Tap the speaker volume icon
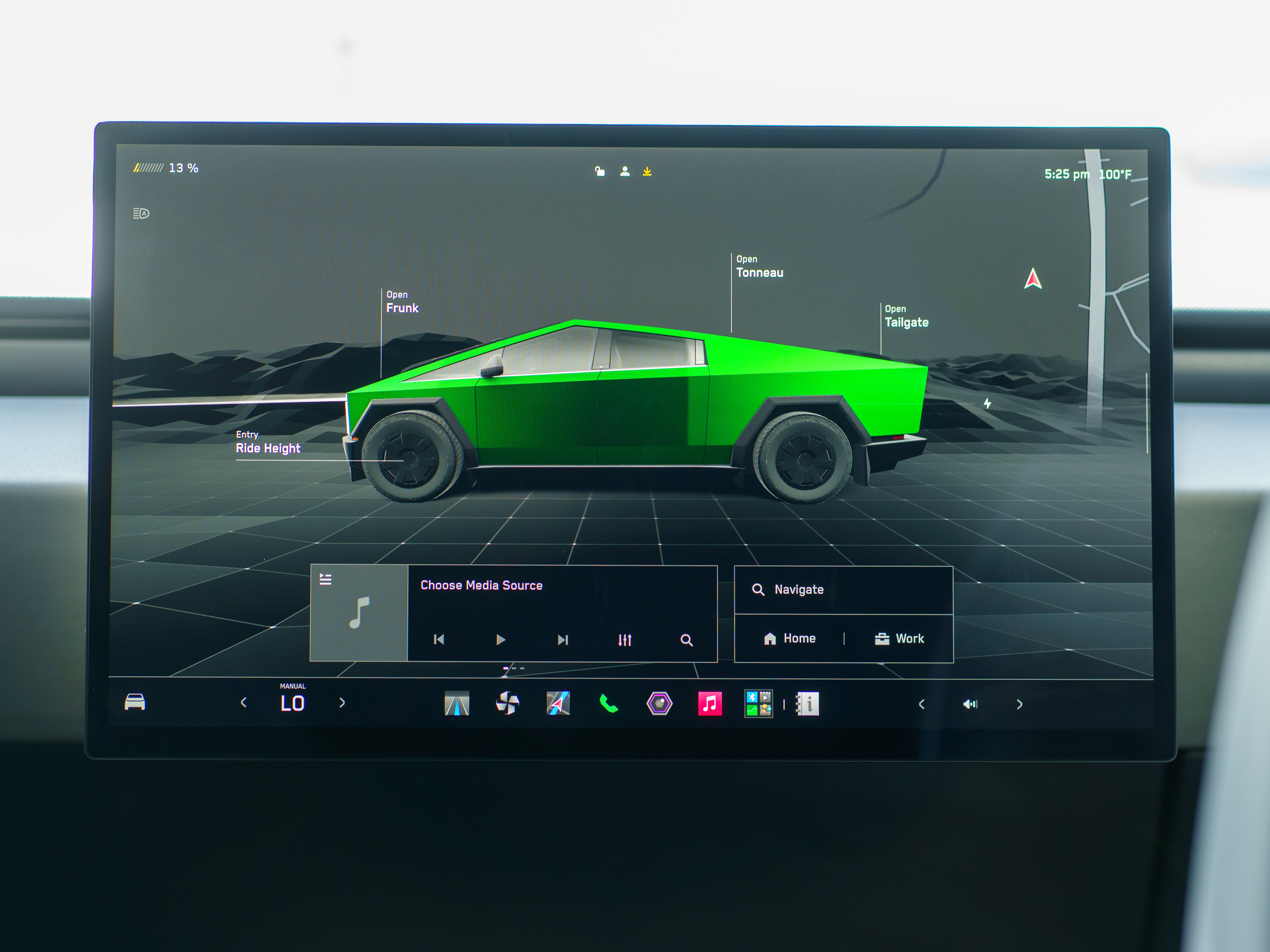The image size is (1270, 952). [970, 704]
